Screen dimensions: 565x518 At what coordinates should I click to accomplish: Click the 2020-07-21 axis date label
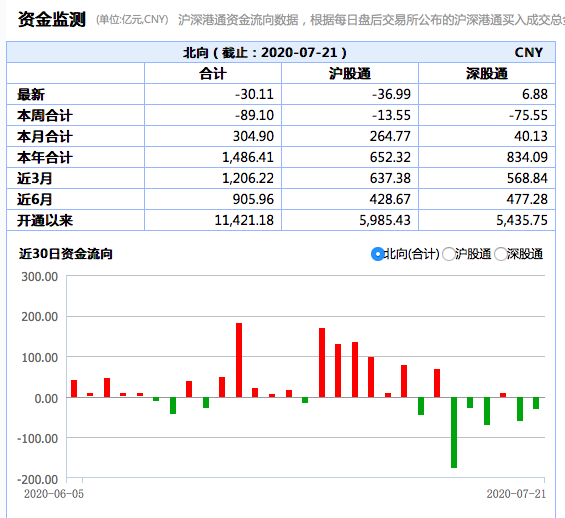click(x=516, y=494)
